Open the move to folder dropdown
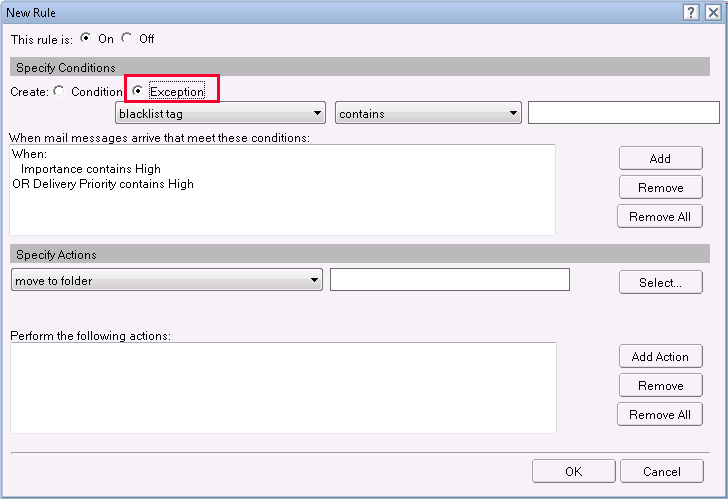Image resolution: width=728 pixels, height=499 pixels. pos(167,281)
